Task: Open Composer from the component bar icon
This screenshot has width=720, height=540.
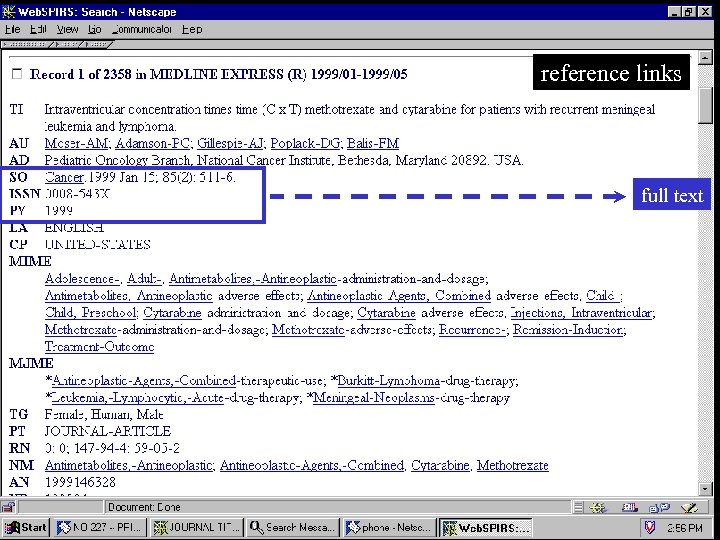Action: tap(690, 507)
